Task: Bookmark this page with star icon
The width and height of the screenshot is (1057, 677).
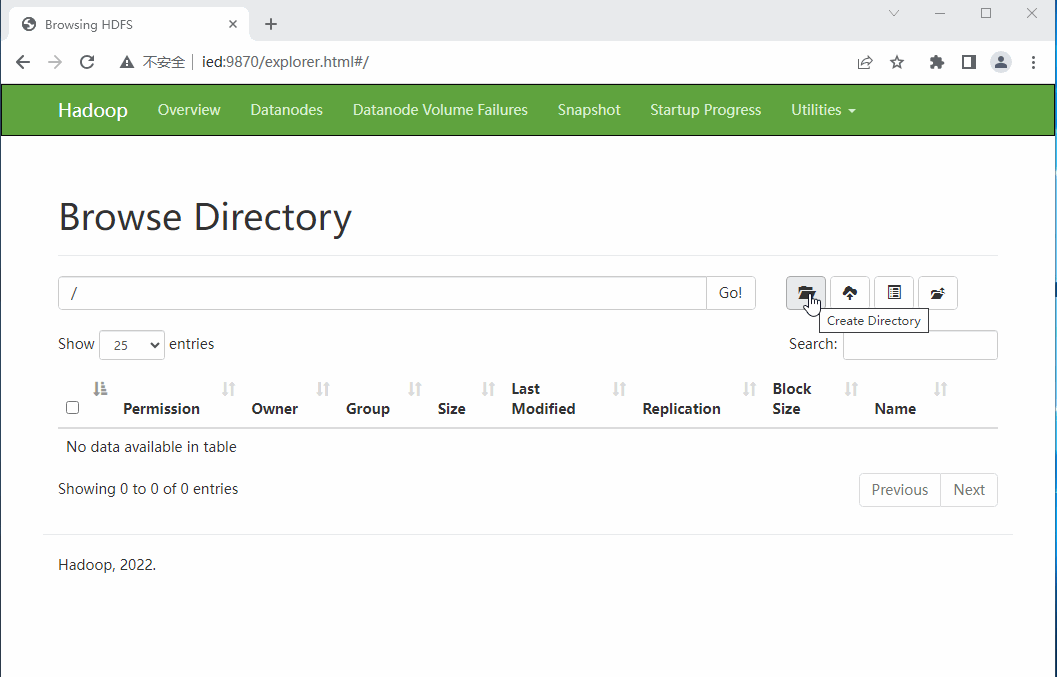Action: point(897,62)
